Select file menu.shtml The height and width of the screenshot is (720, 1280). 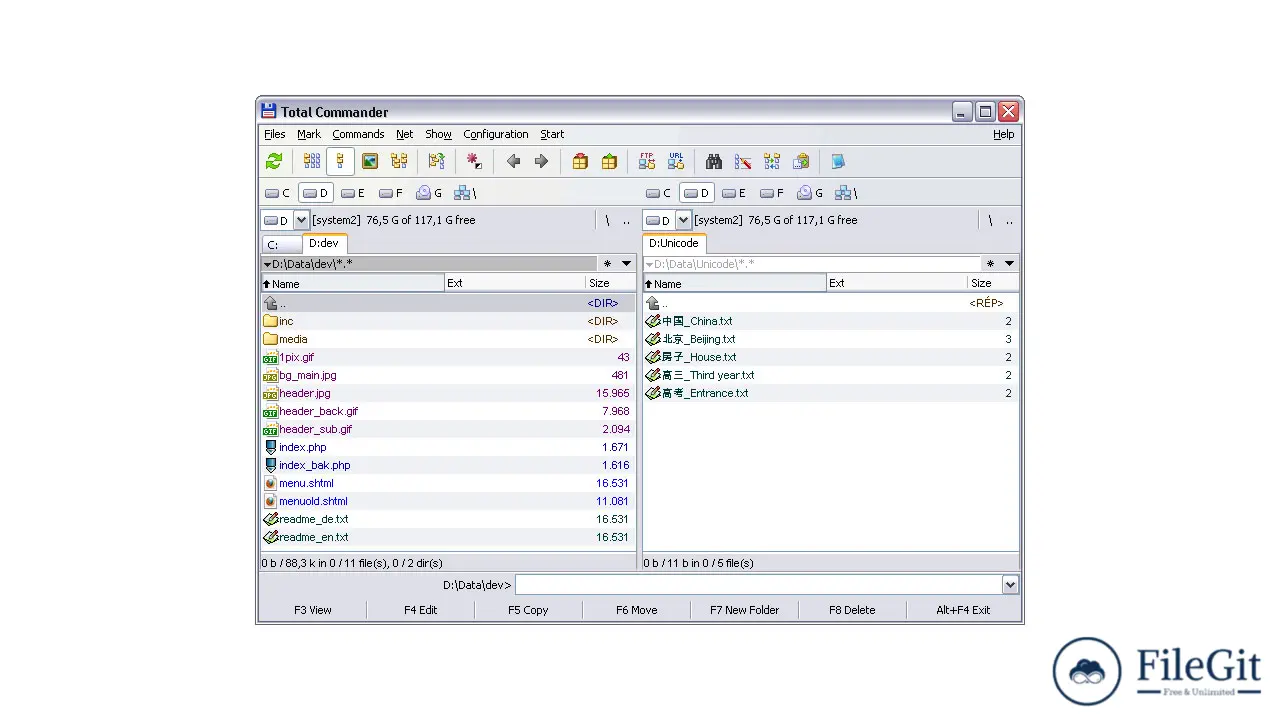click(x=448, y=483)
